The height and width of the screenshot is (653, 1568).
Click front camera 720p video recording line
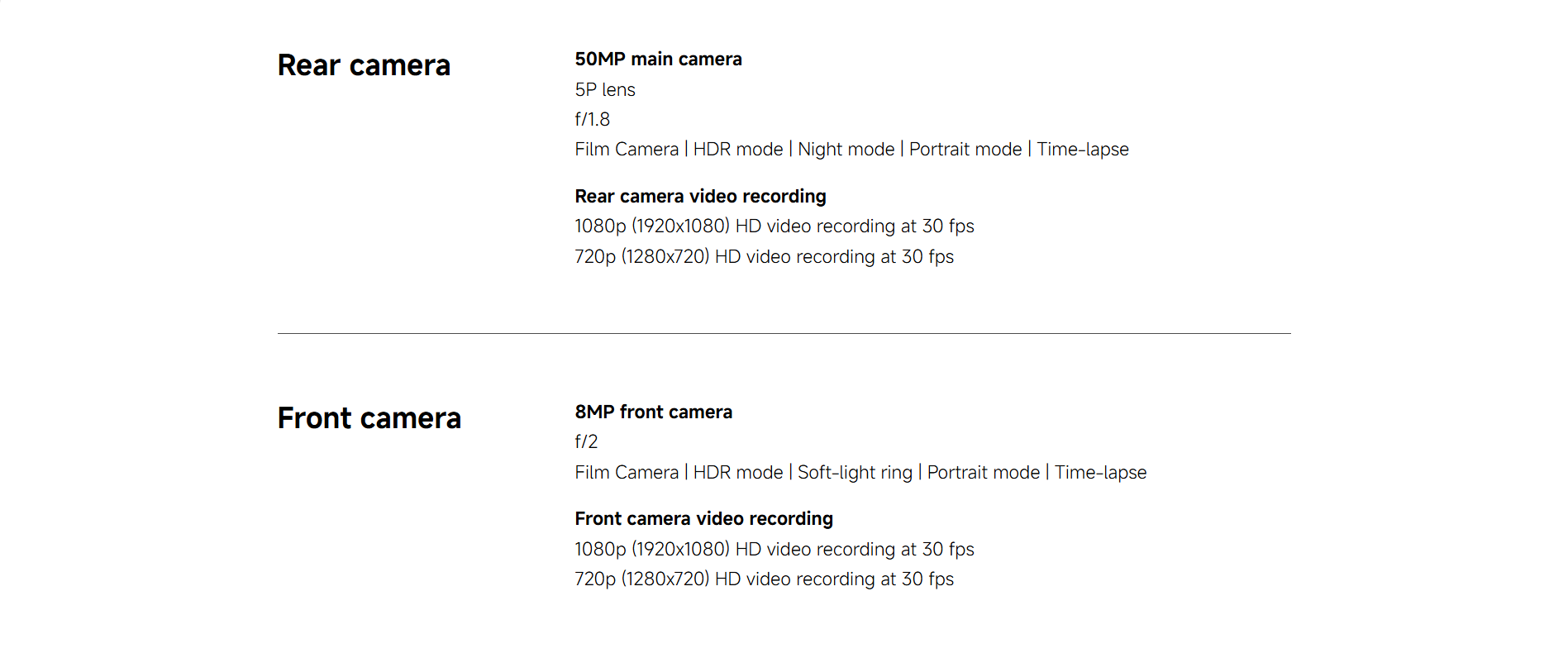pyautogui.click(x=764, y=579)
